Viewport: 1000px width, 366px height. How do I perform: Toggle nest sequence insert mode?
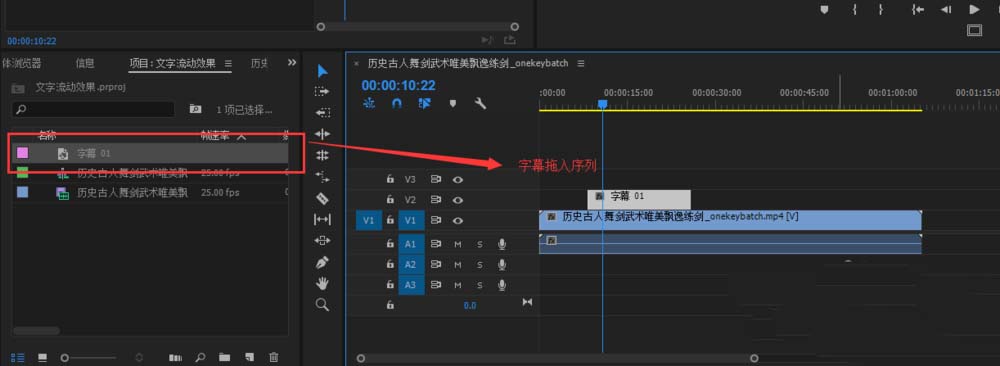coord(369,103)
